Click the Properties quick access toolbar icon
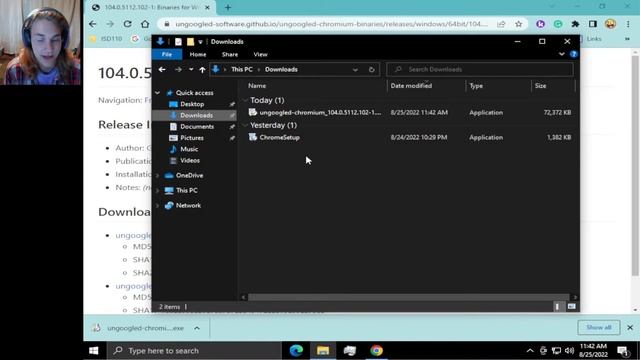Screen dimensions: 640x360 (x=178, y=42)
